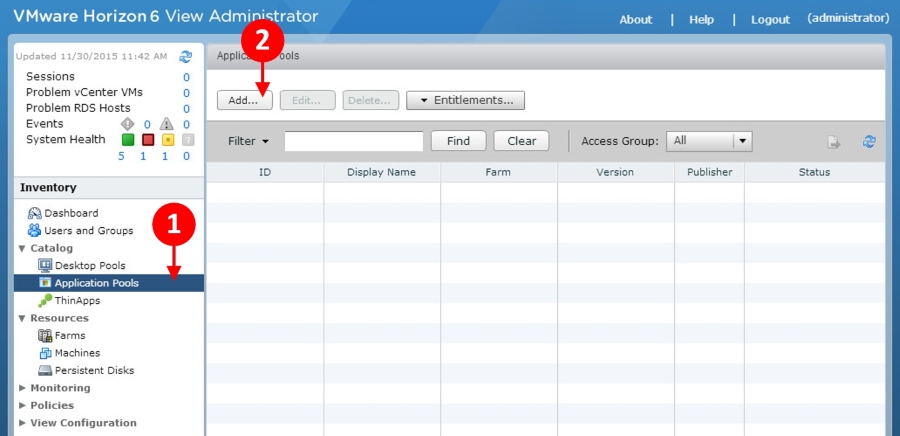
Task: Click the green System Health status square
Action: pyautogui.click(x=128, y=140)
